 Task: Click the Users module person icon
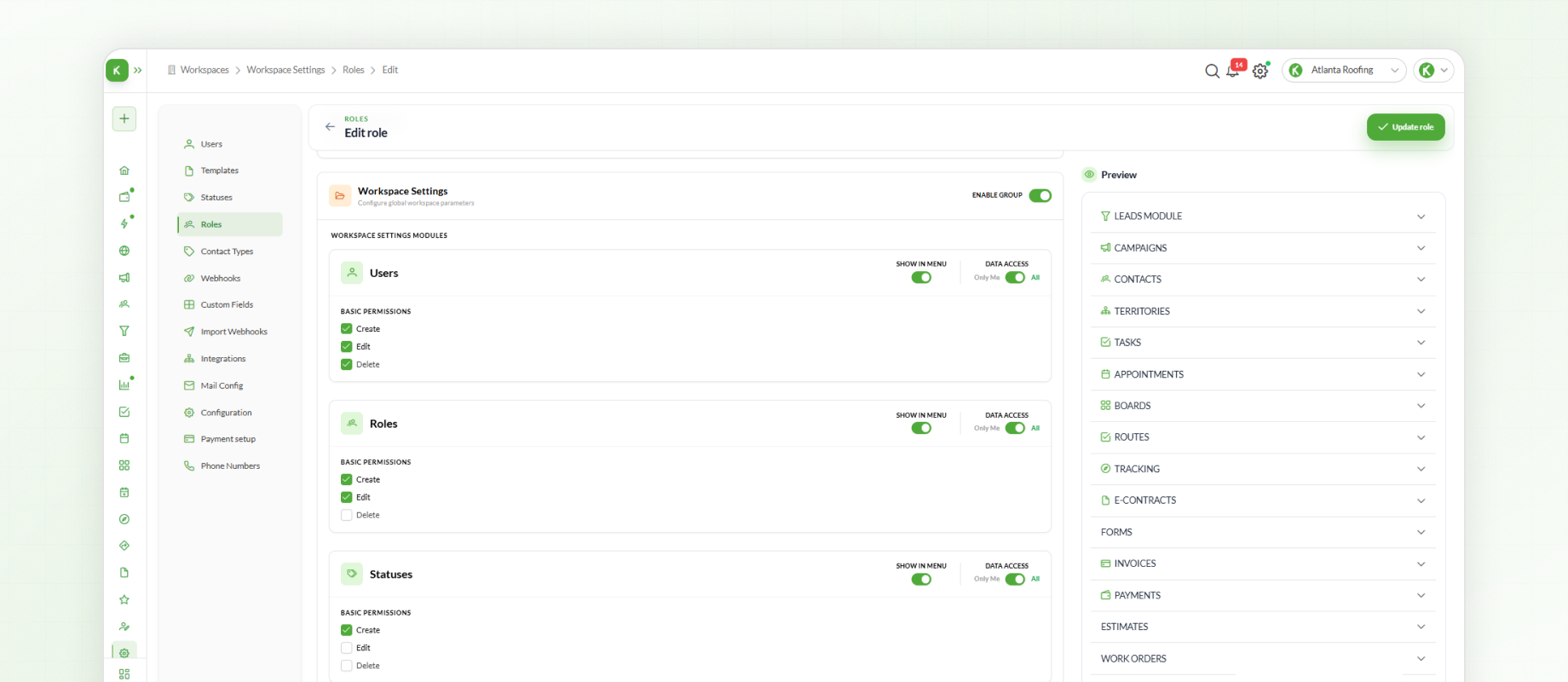(x=352, y=273)
